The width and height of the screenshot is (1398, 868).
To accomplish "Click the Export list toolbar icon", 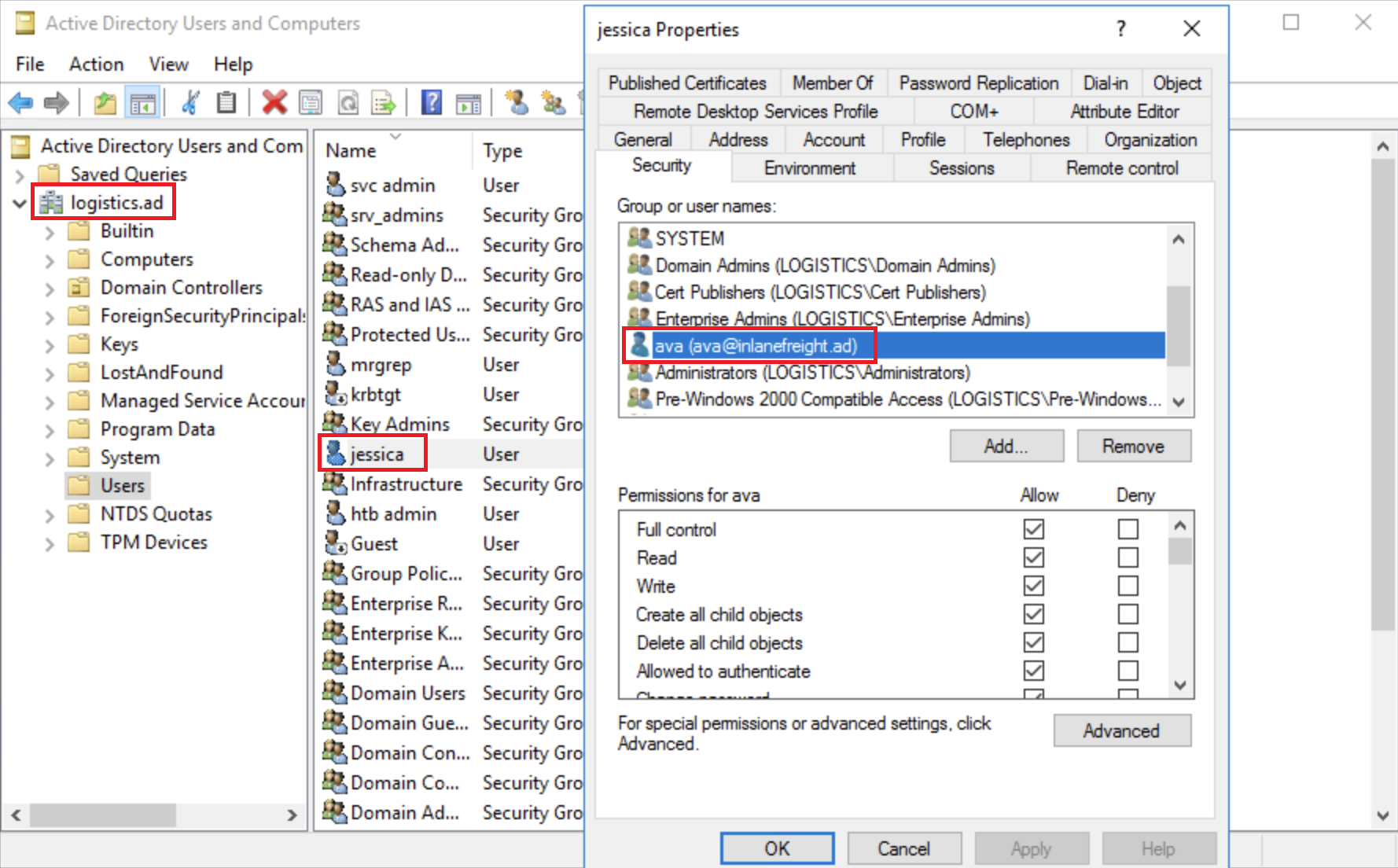I will 384,103.
